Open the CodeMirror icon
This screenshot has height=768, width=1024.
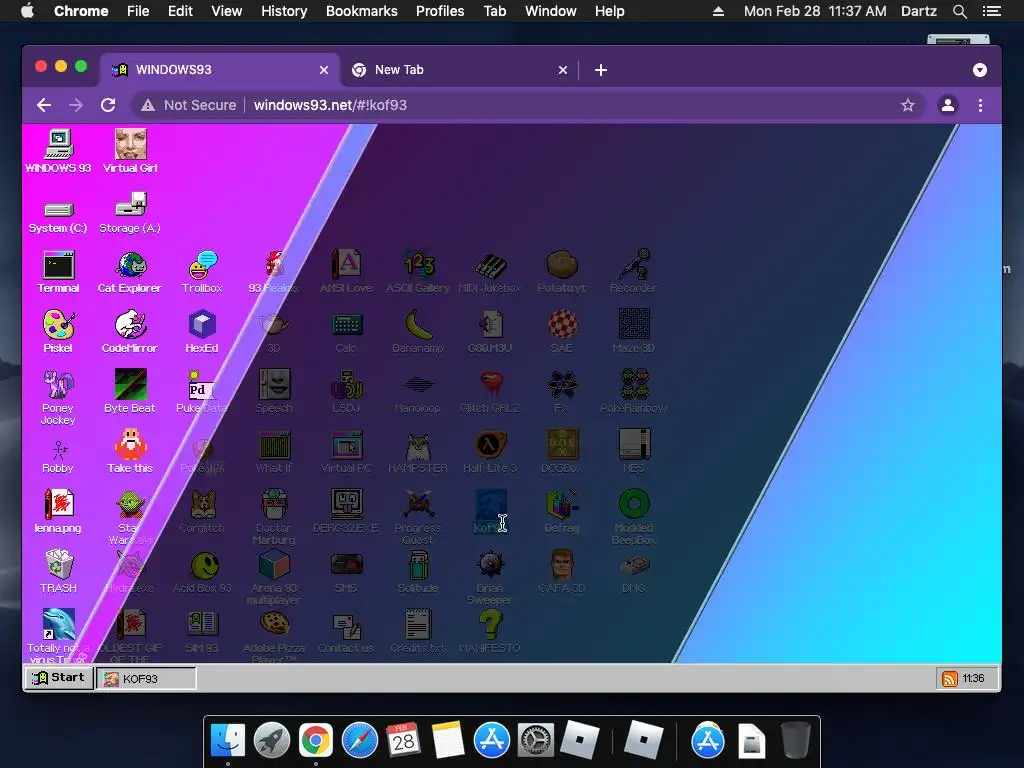tap(130, 332)
